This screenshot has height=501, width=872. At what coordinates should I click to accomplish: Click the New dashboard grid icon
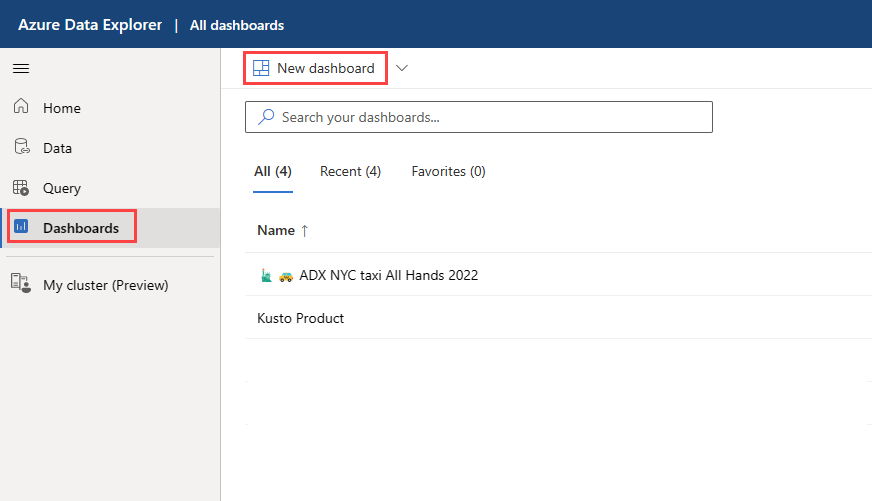(x=261, y=68)
